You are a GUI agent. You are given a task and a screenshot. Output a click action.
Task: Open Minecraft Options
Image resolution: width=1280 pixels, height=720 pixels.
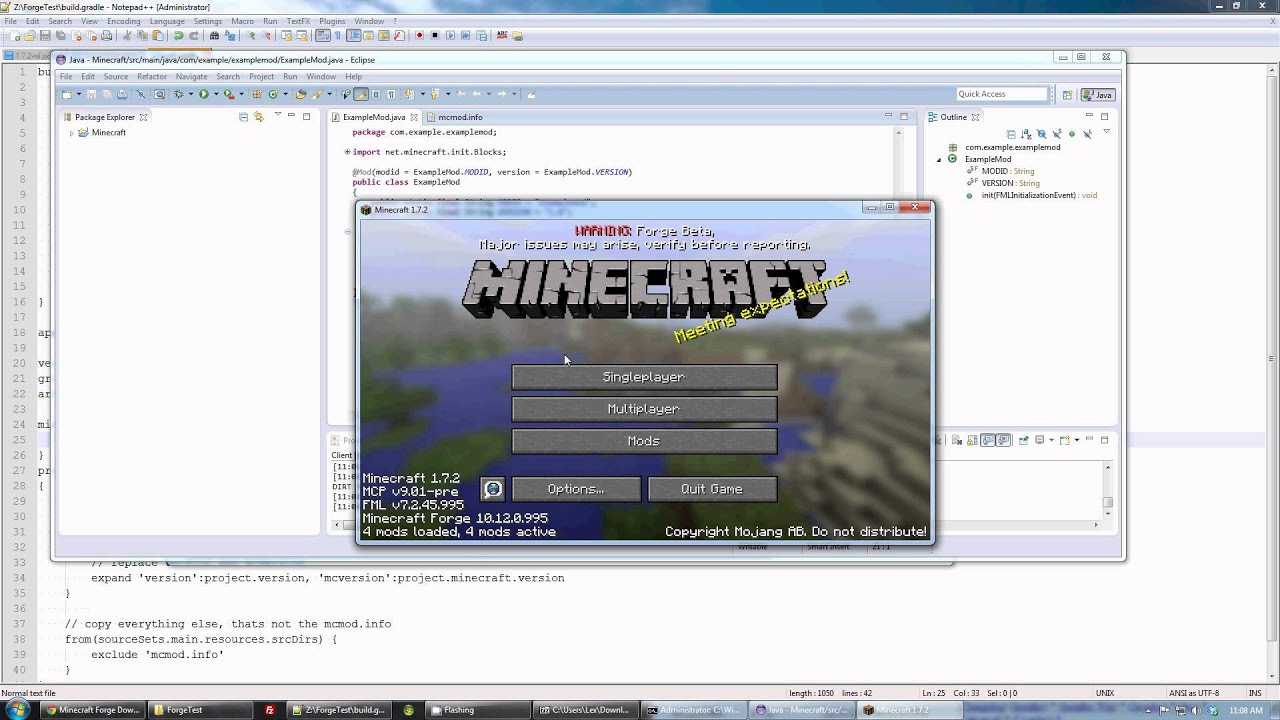(576, 489)
